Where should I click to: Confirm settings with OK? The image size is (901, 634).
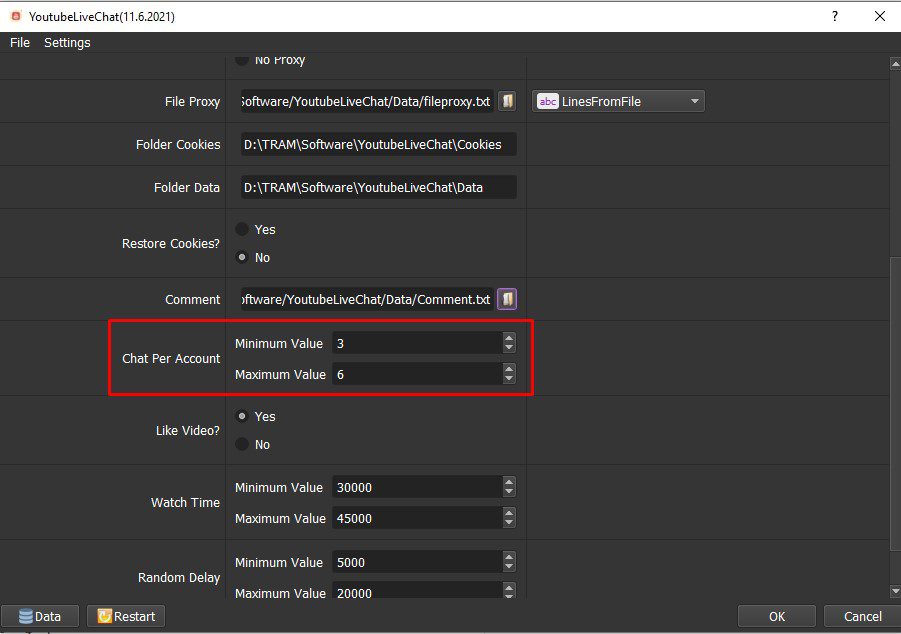tap(776, 616)
